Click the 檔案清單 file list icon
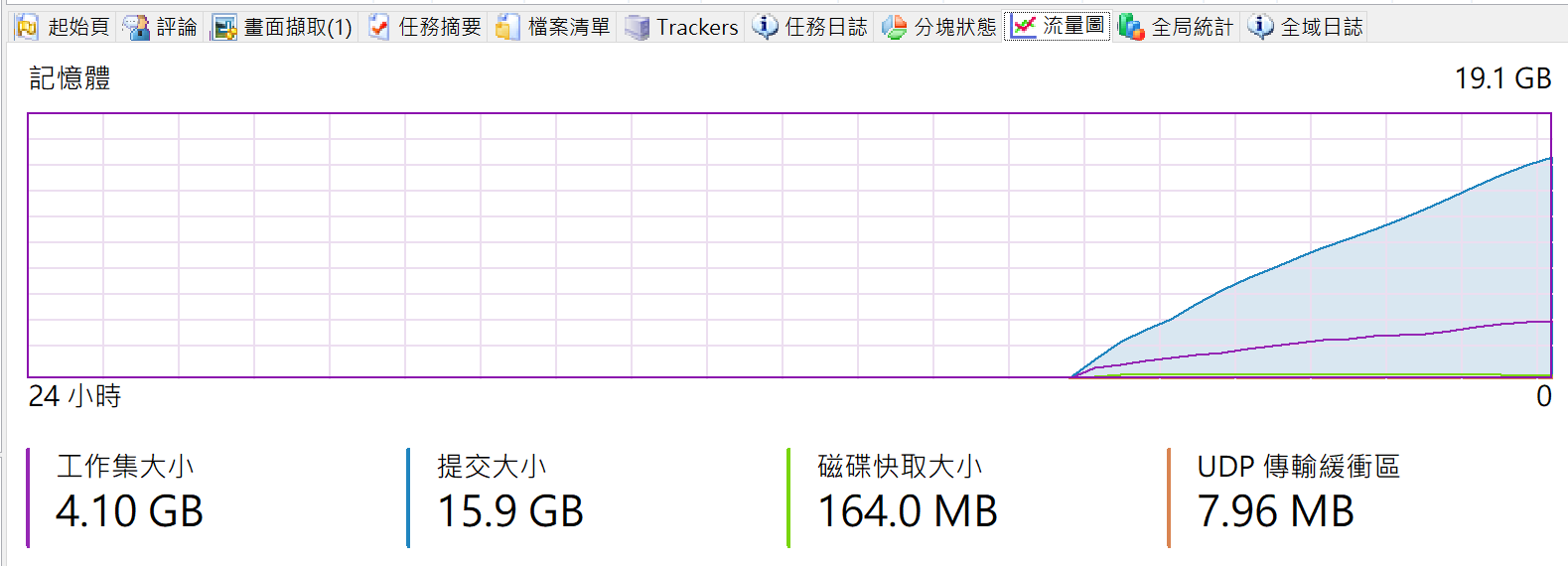Viewport: 1568px width, 566px height. coord(507,27)
